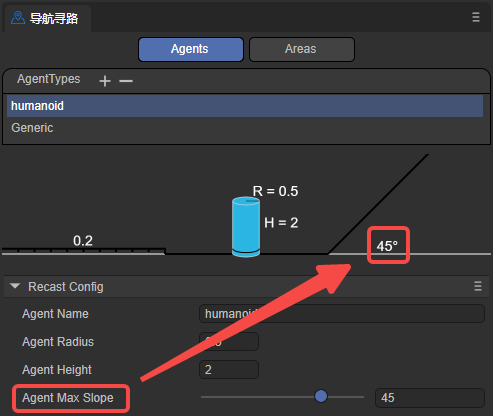The image size is (493, 416).
Task: Click the Agent Height value field
Action: tap(229, 370)
